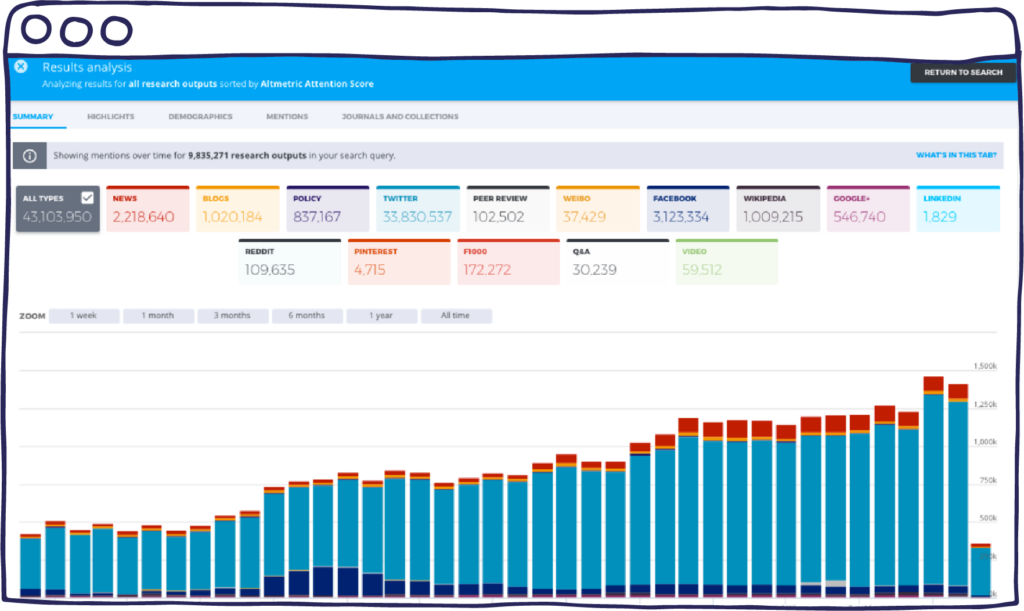This screenshot has width=1024, height=611.
Task: Select the Google+ mentions card
Action: coord(868,209)
